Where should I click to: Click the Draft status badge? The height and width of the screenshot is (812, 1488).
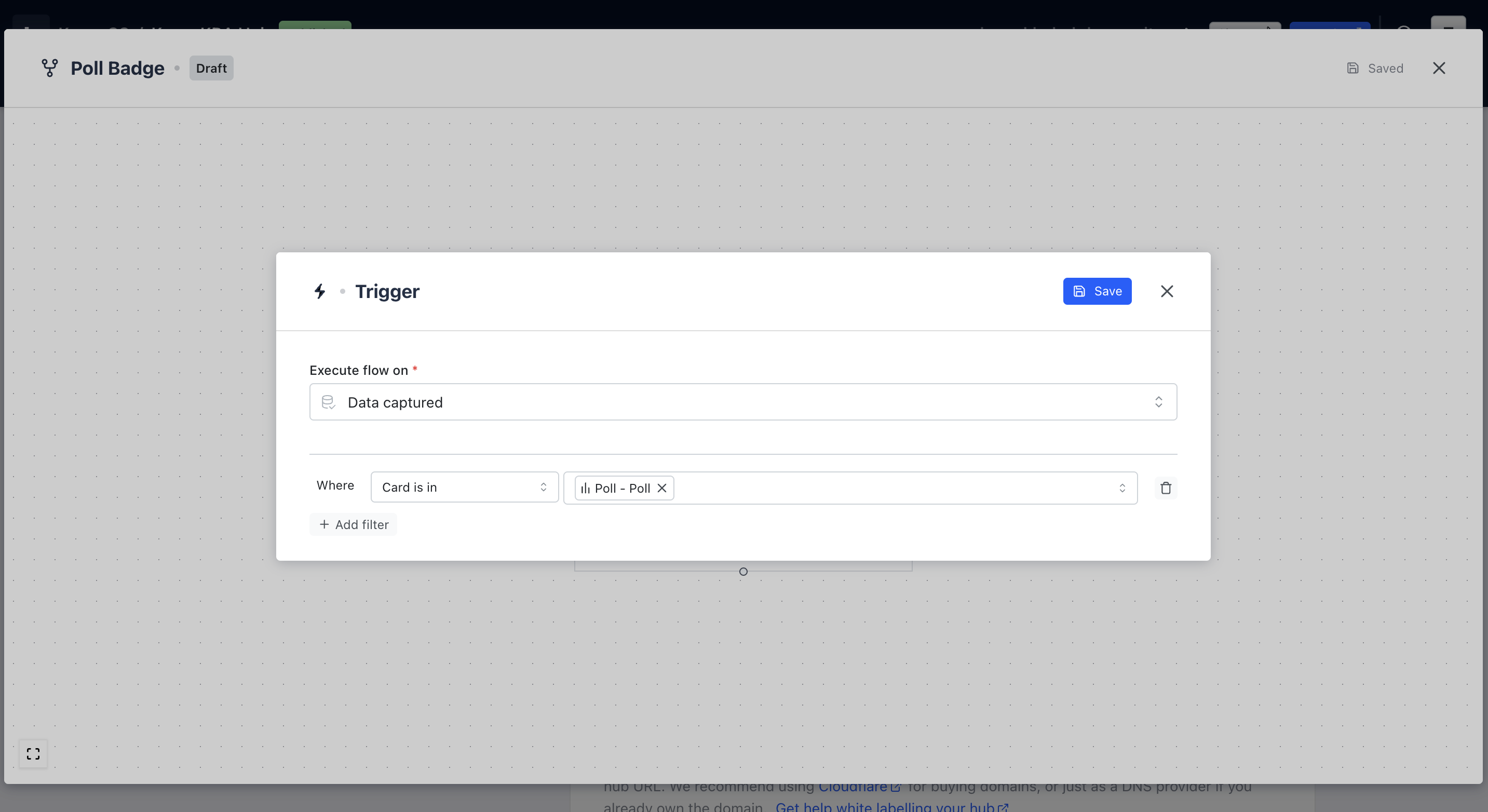click(211, 68)
